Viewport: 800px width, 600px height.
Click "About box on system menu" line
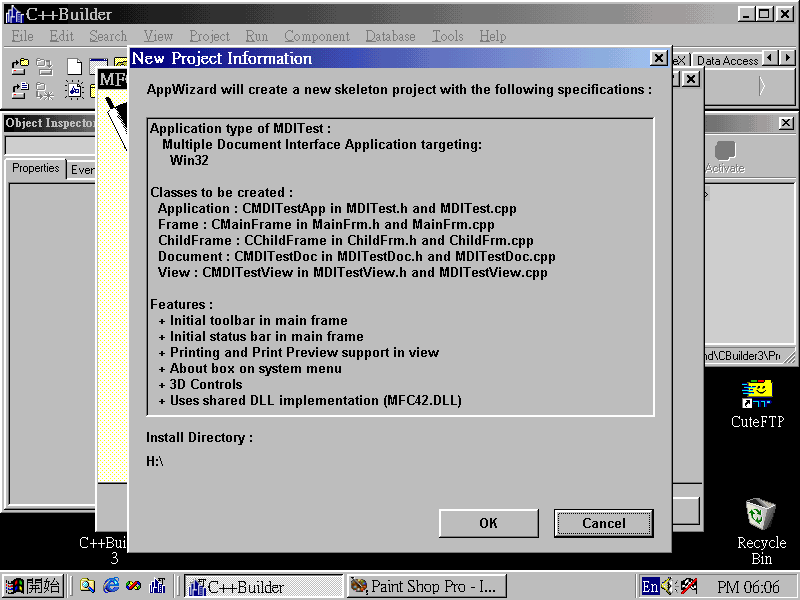(x=256, y=368)
